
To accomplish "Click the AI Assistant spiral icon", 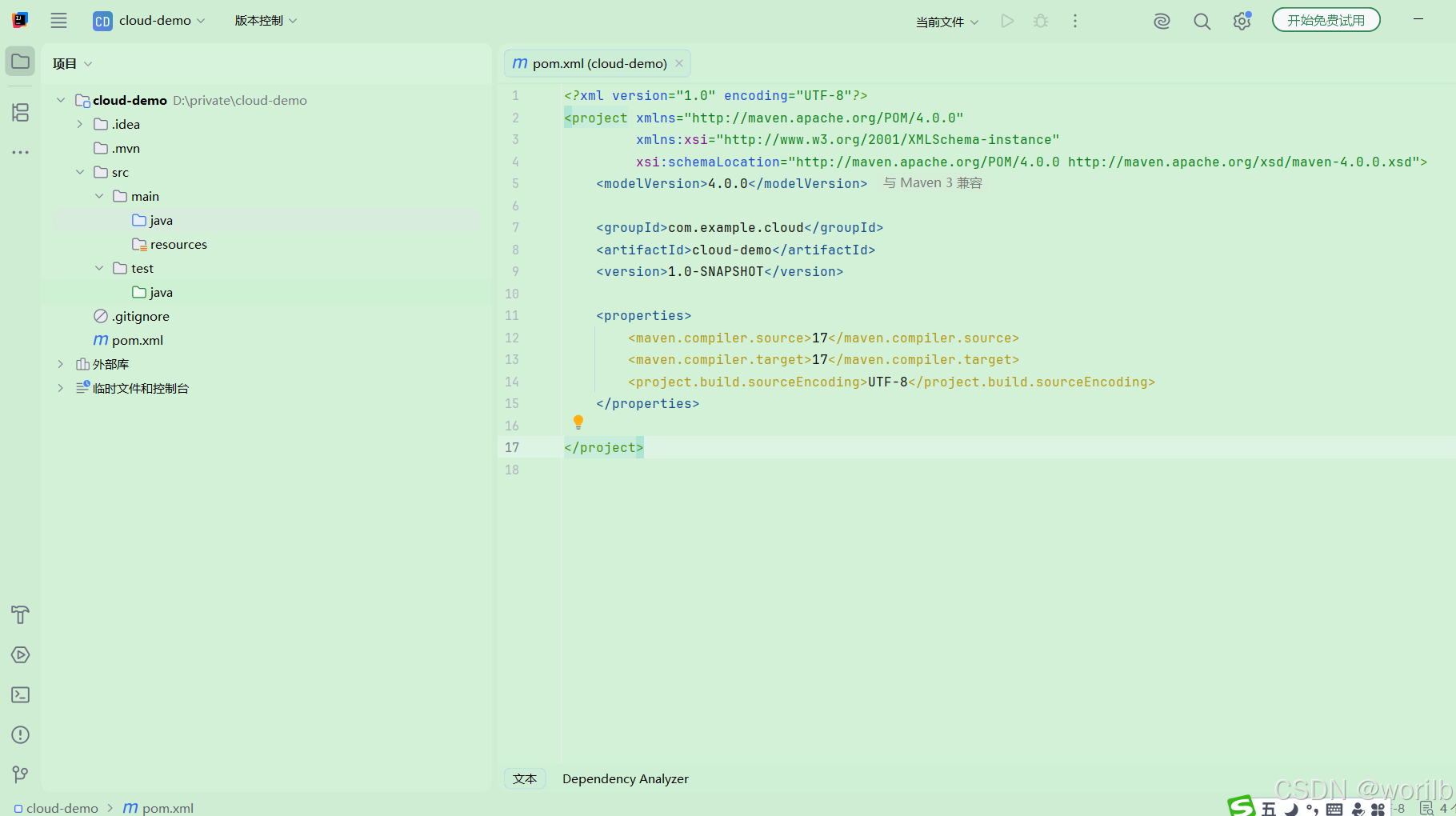I will pos(1162,22).
